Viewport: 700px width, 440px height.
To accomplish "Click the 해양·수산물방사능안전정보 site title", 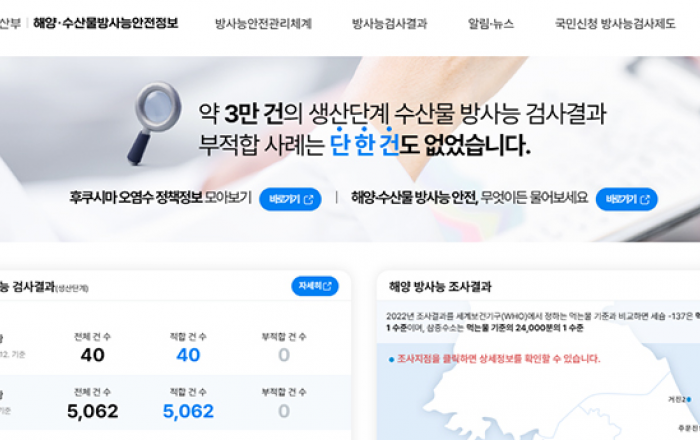I will (x=106, y=23).
